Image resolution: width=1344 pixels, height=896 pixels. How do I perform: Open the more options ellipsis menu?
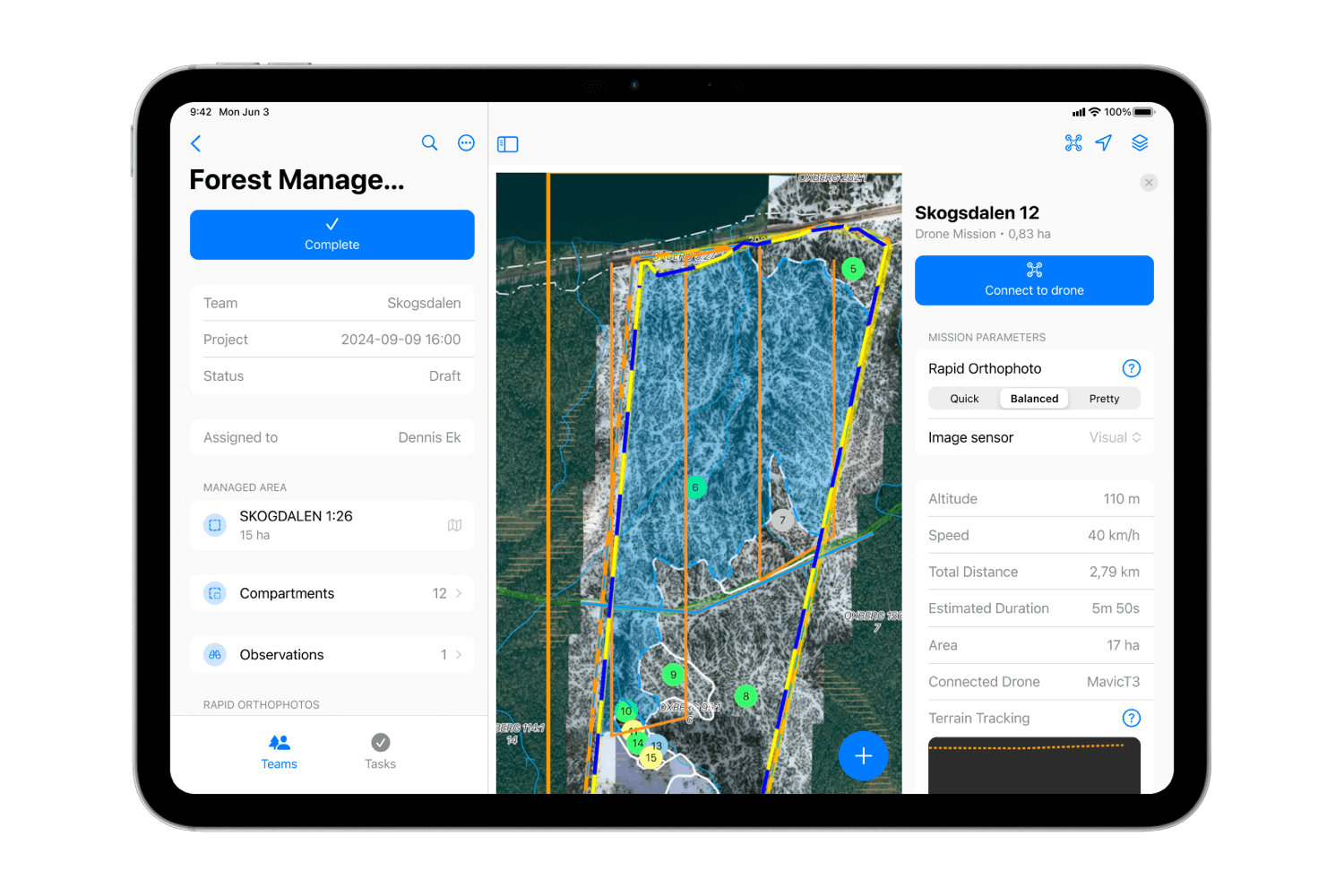pyautogui.click(x=466, y=142)
